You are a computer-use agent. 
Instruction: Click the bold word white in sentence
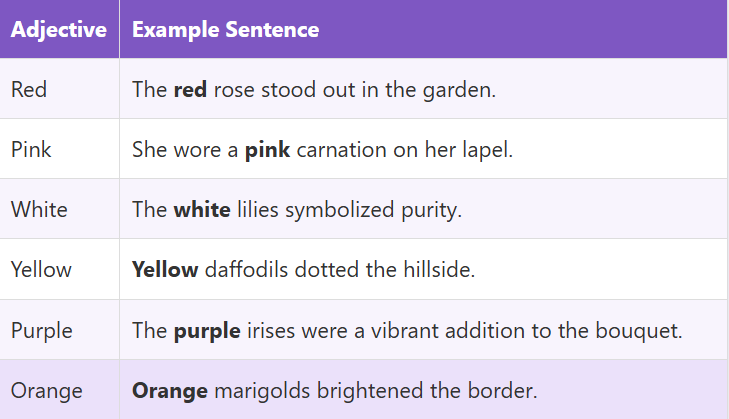pos(202,209)
